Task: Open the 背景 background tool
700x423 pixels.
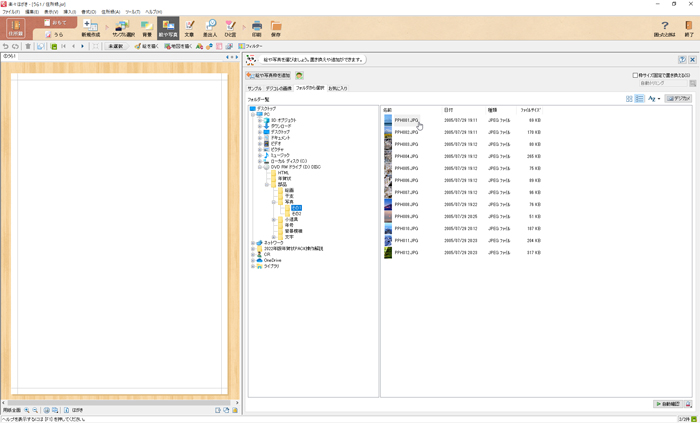Action: click(x=146, y=27)
